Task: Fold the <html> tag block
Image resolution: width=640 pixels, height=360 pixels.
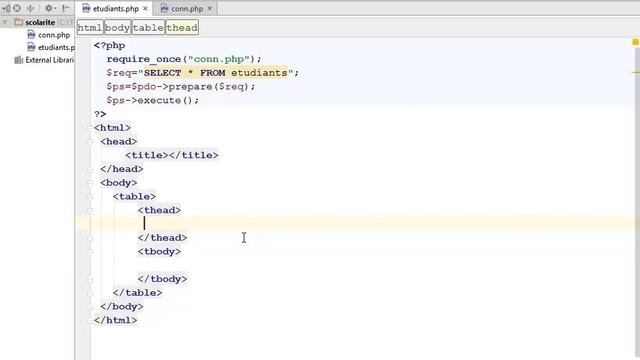Action: tap(90, 128)
